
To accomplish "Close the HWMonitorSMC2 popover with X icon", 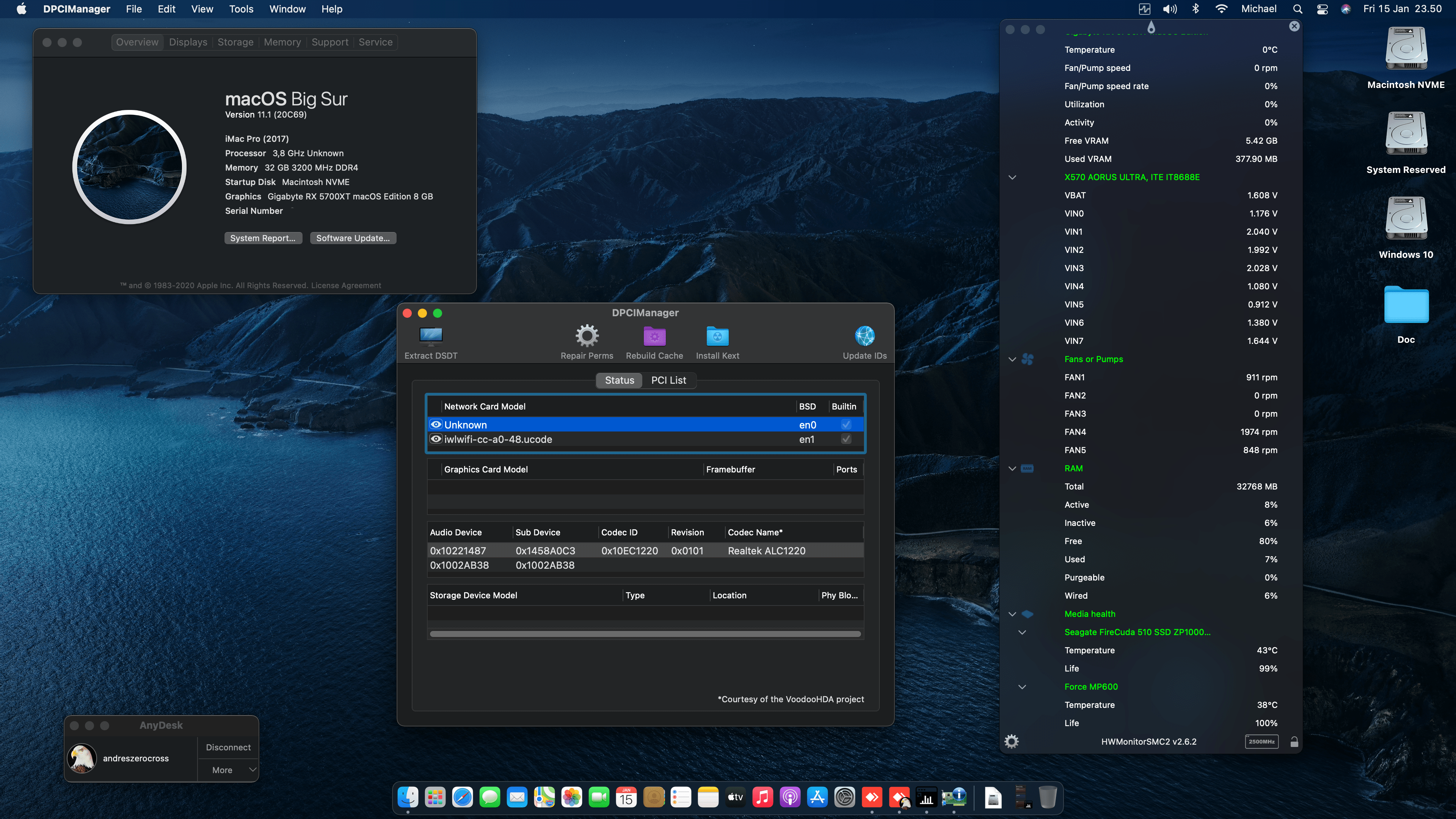I will pos(1294,26).
